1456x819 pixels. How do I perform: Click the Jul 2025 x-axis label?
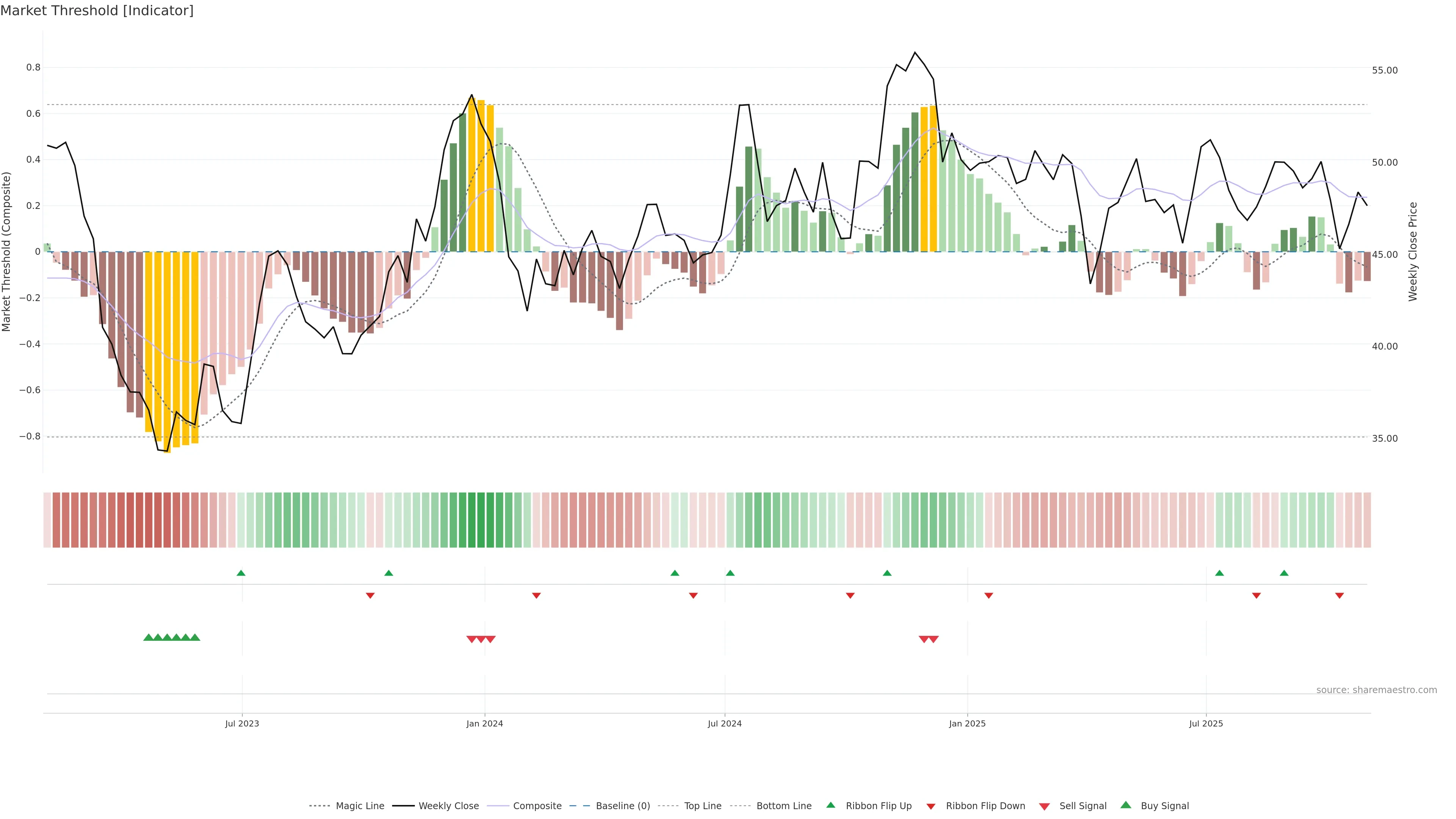click(1206, 723)
